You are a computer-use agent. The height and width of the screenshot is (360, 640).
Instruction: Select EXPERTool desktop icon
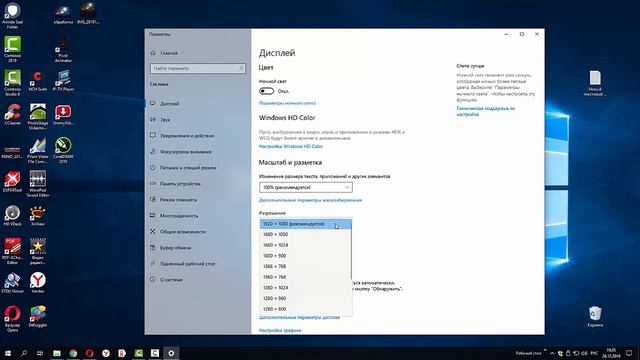tap(12, 182)
